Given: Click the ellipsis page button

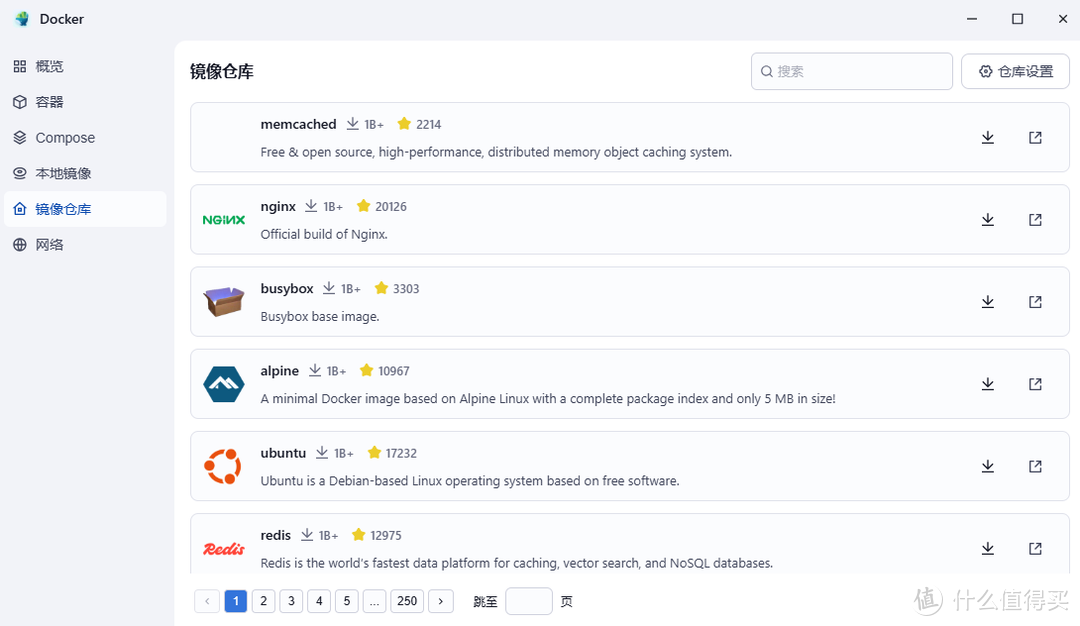Looking at the screenshot, I should [374, 601].
